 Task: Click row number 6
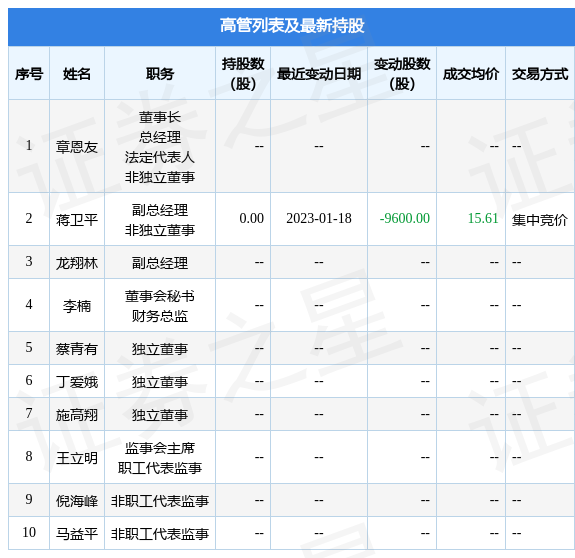coord(29,380)
